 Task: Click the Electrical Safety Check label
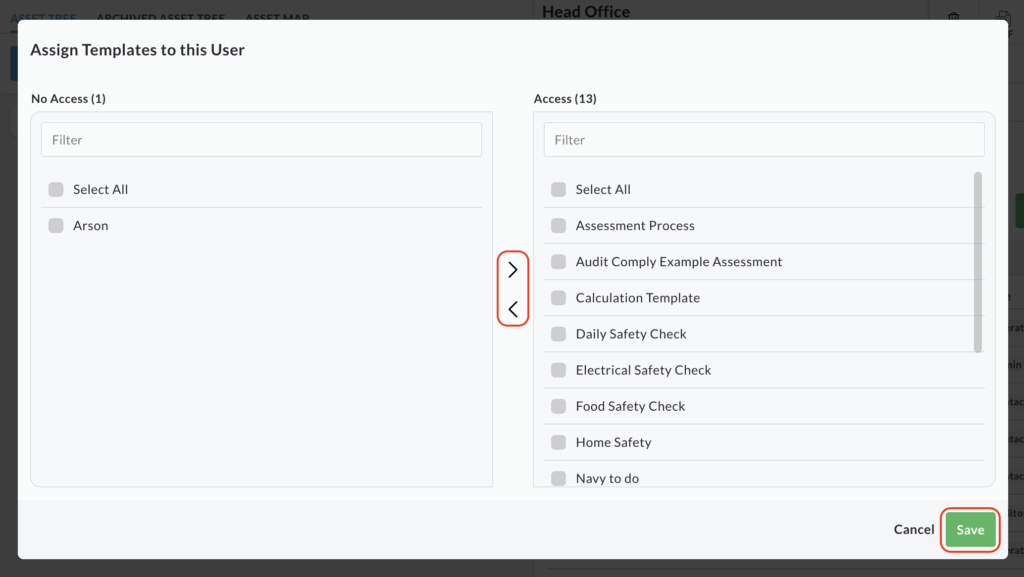643,370
